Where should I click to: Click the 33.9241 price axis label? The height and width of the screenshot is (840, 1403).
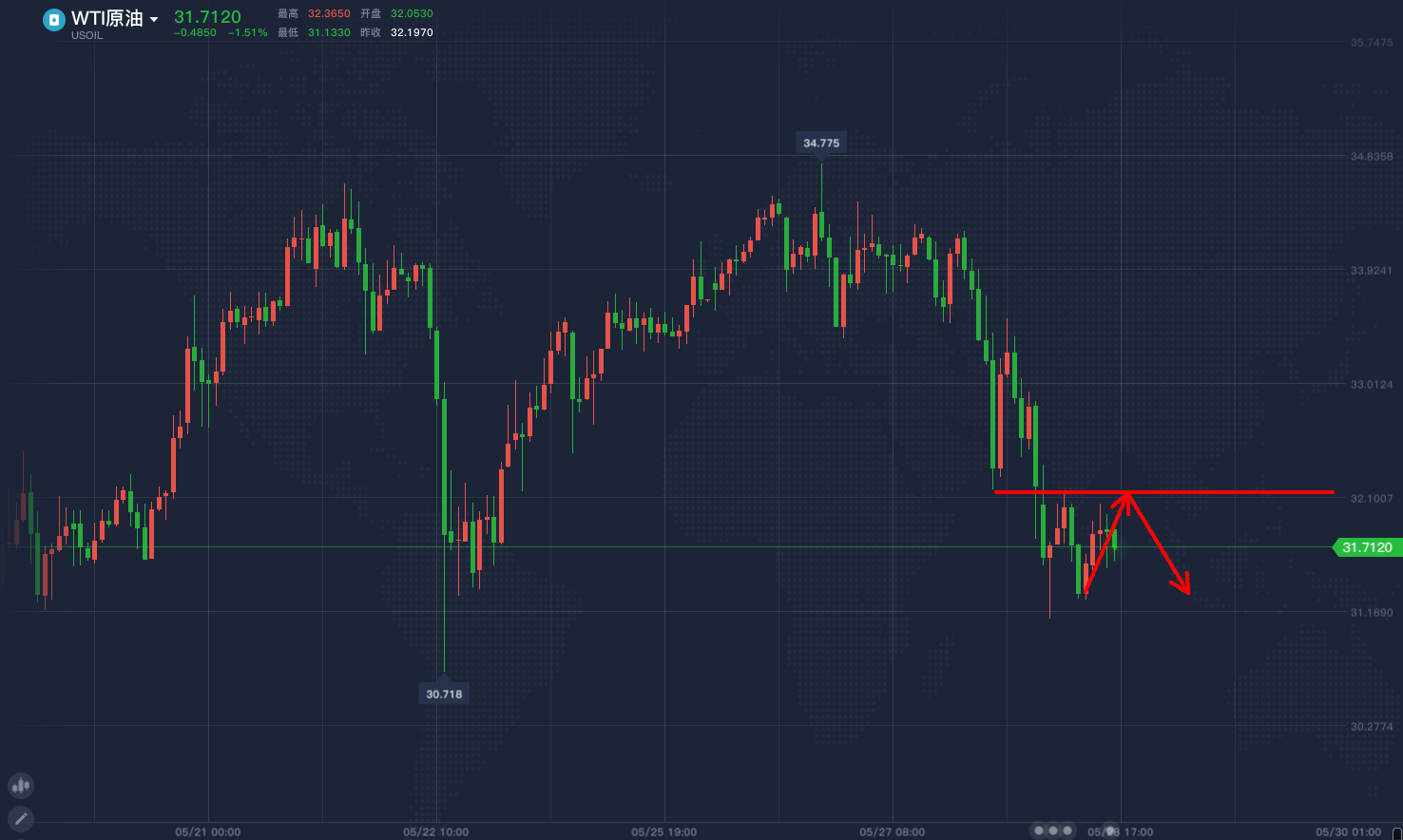click(x=1372, y=271)
